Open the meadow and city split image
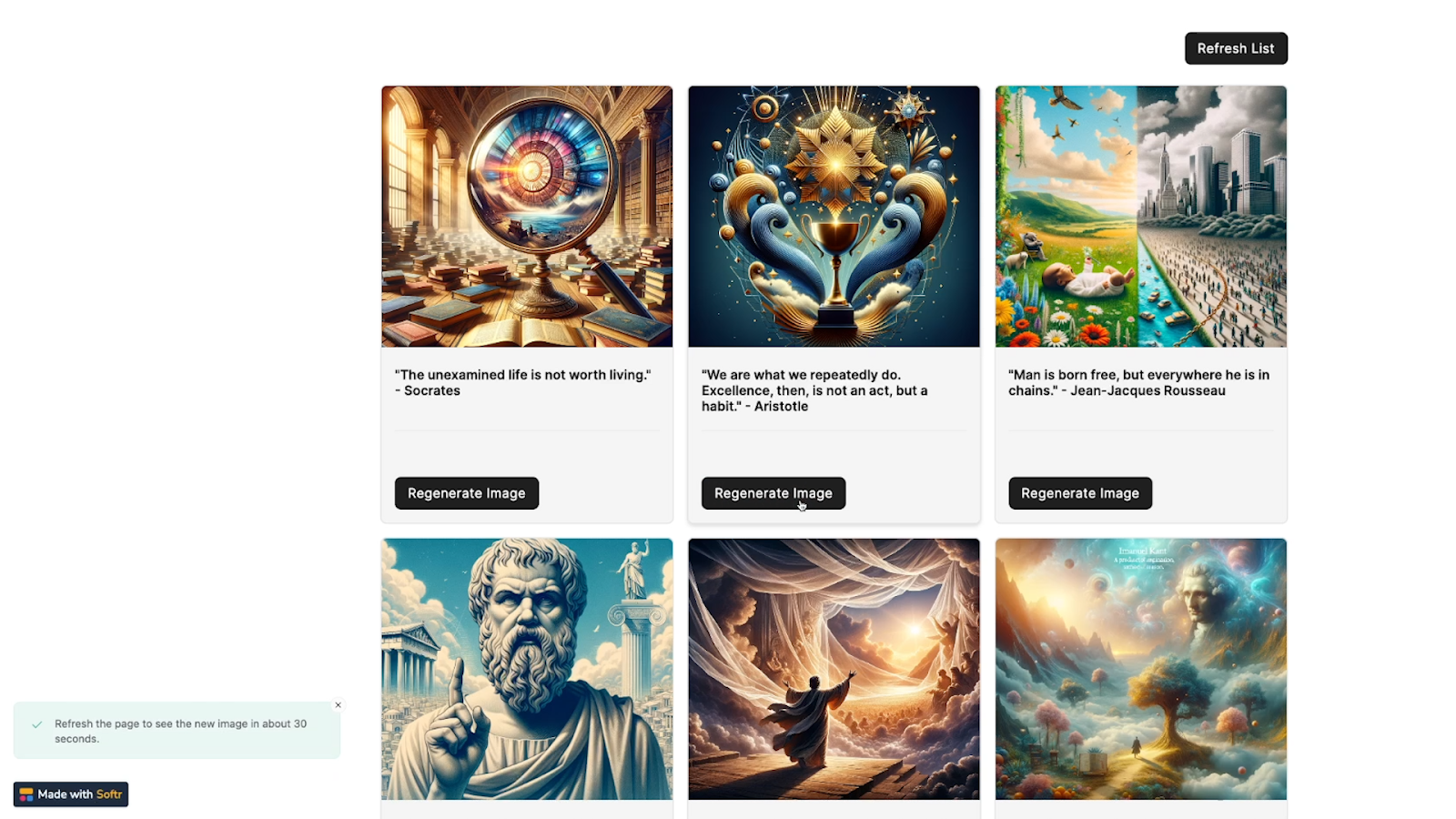1456x819 pixels. coord(1141,217)
